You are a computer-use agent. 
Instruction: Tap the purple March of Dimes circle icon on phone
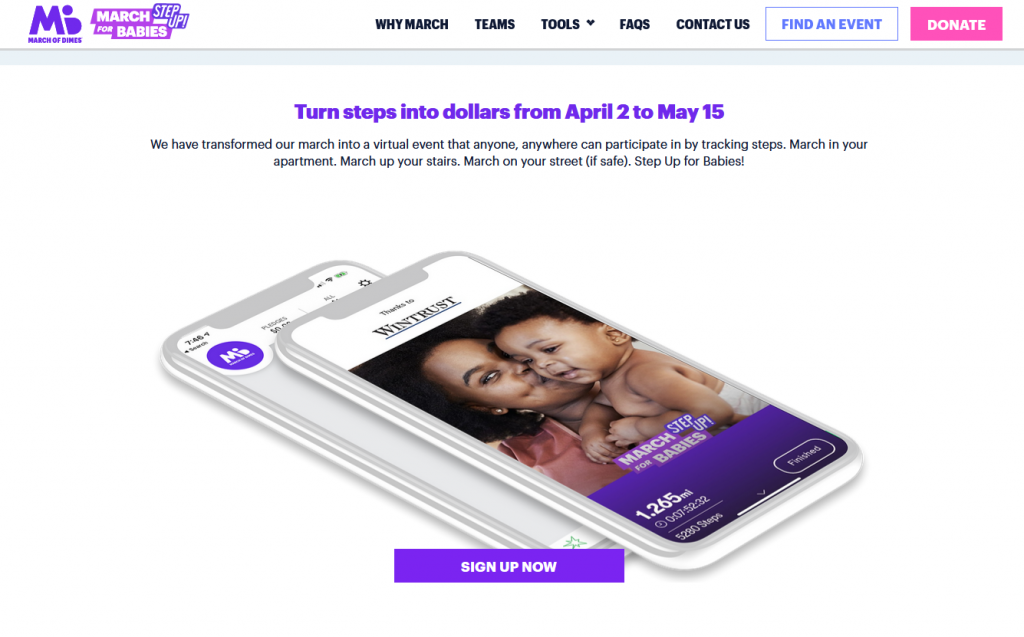click(x=235, y=355)
